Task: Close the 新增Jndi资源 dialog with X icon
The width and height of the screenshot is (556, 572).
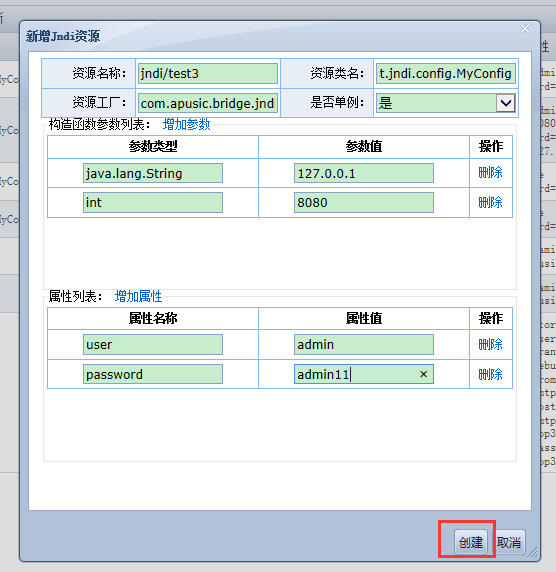Action: pos(525,28)
